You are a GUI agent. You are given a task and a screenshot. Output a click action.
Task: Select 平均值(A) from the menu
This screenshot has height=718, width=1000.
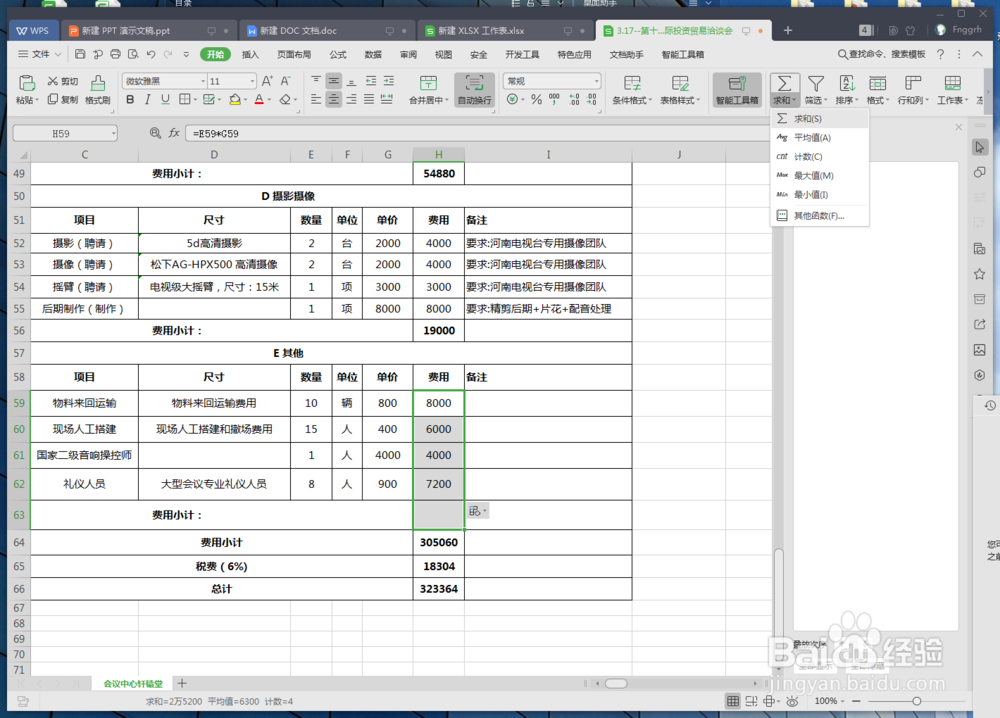[820, 138]
